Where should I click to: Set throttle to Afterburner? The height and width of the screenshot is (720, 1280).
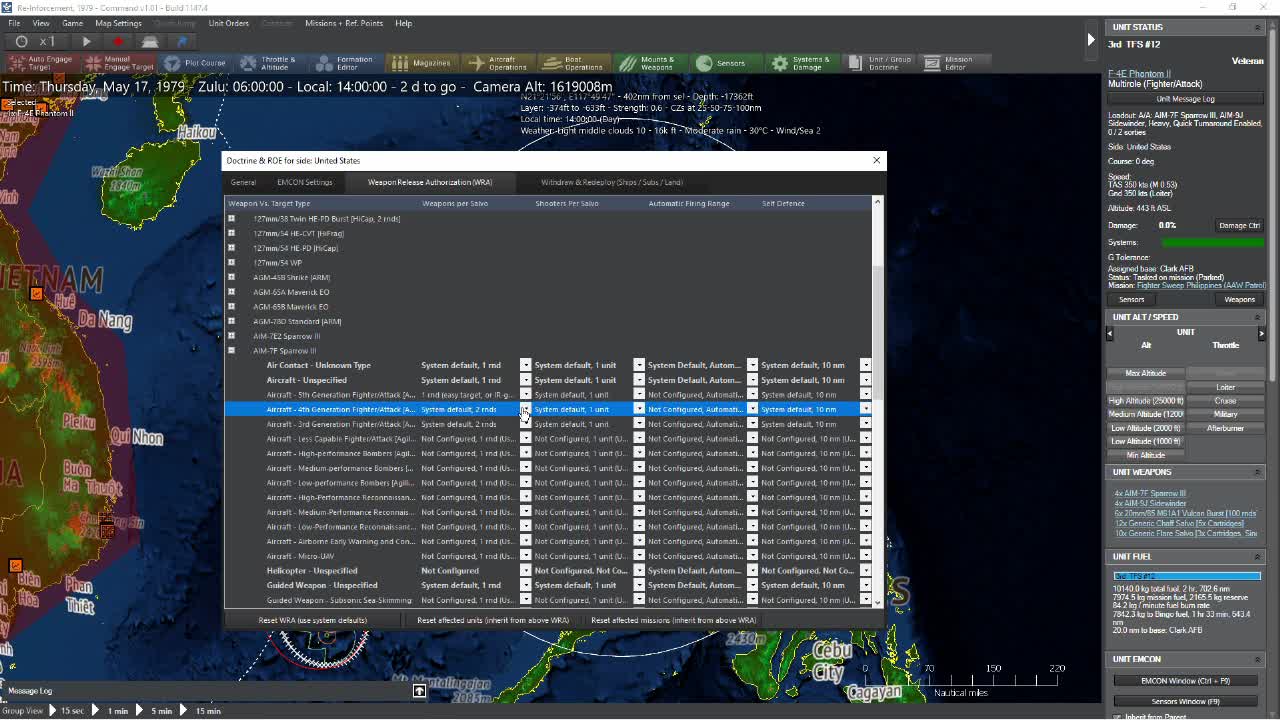(1225, 428)
